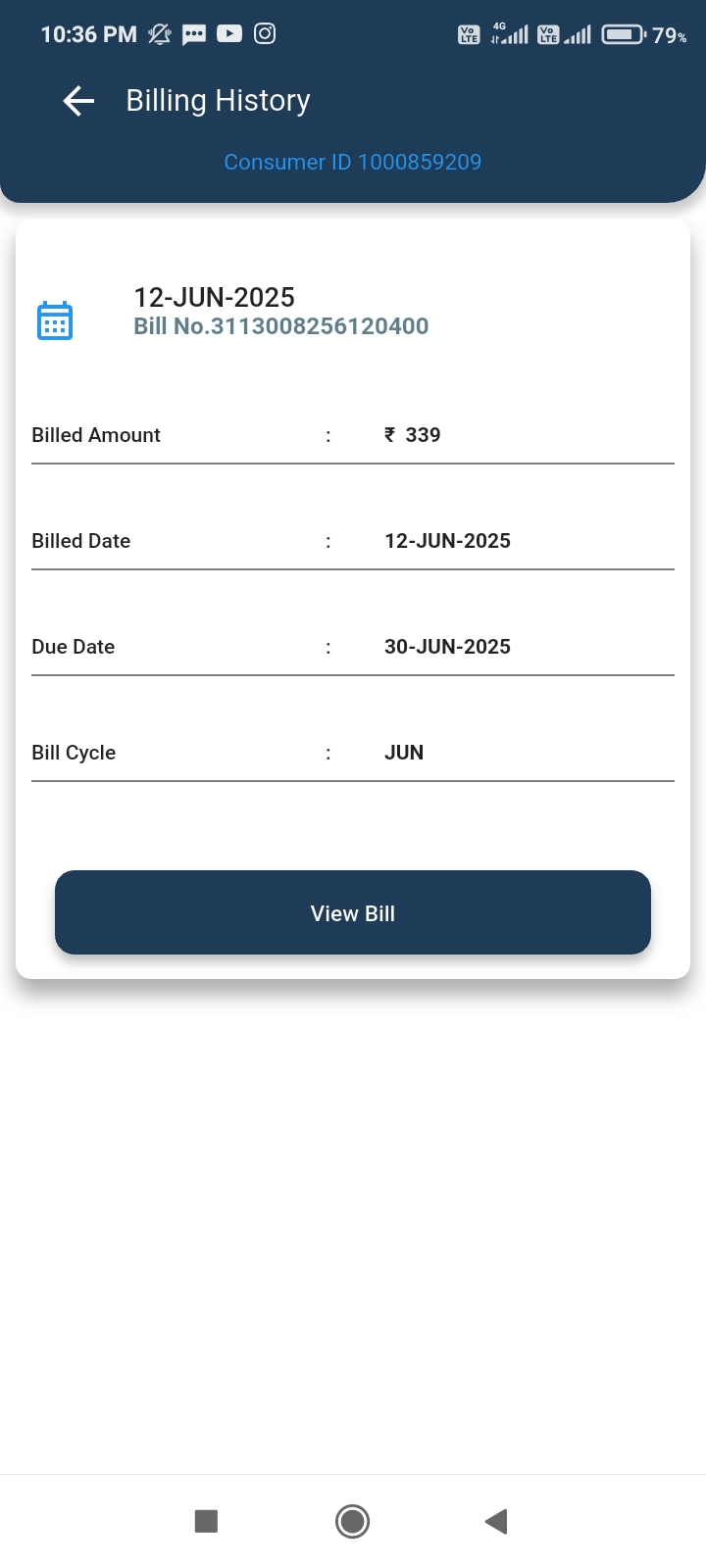706x1568 pixels.
Task: Tap the 12-JUN-2025 bill heading
Action: coord(214,297)
